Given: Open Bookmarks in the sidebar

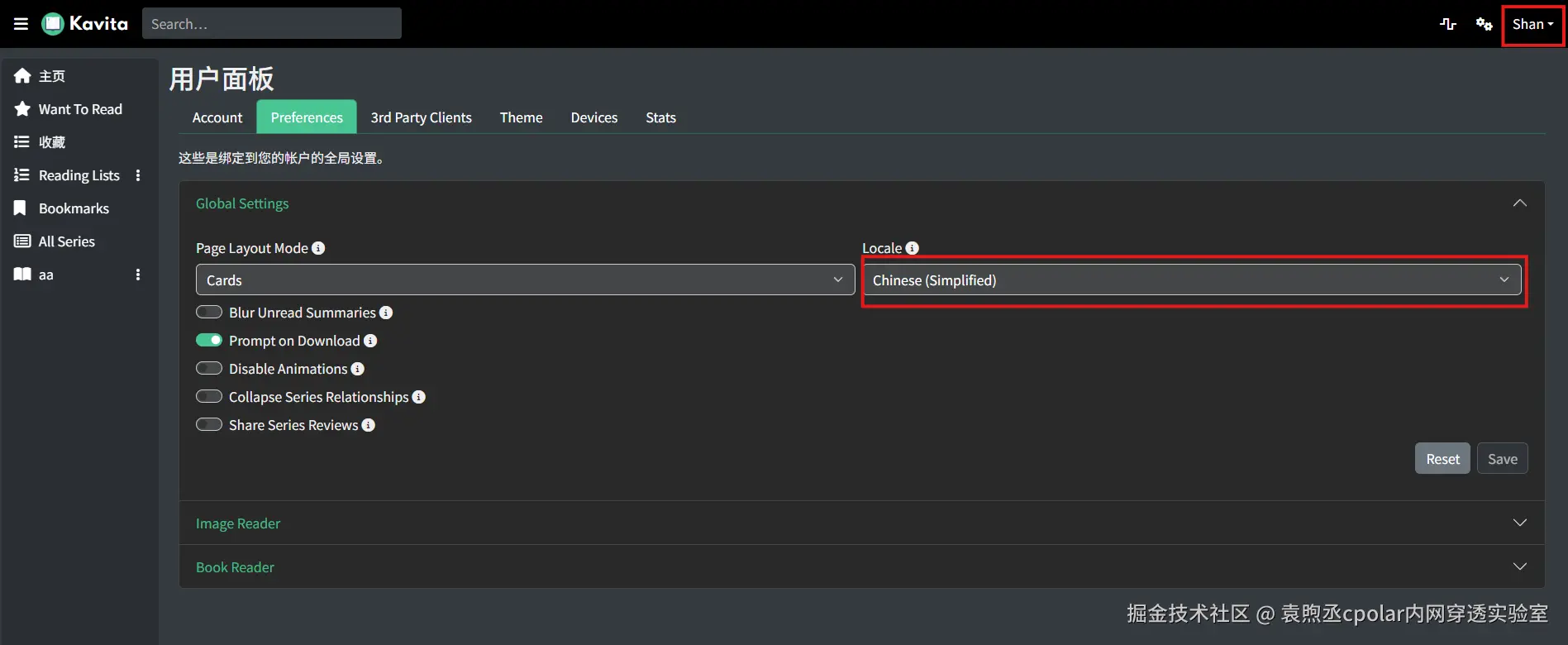Looking at the screenshot, I should pyautogui.click(x=74, y=208).
